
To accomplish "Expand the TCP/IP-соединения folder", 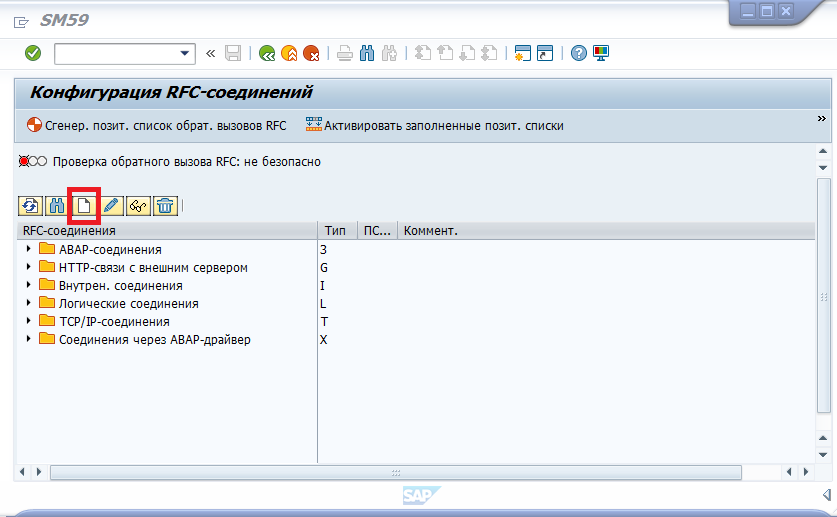I will pyautogui.click(x=29, y=321).
